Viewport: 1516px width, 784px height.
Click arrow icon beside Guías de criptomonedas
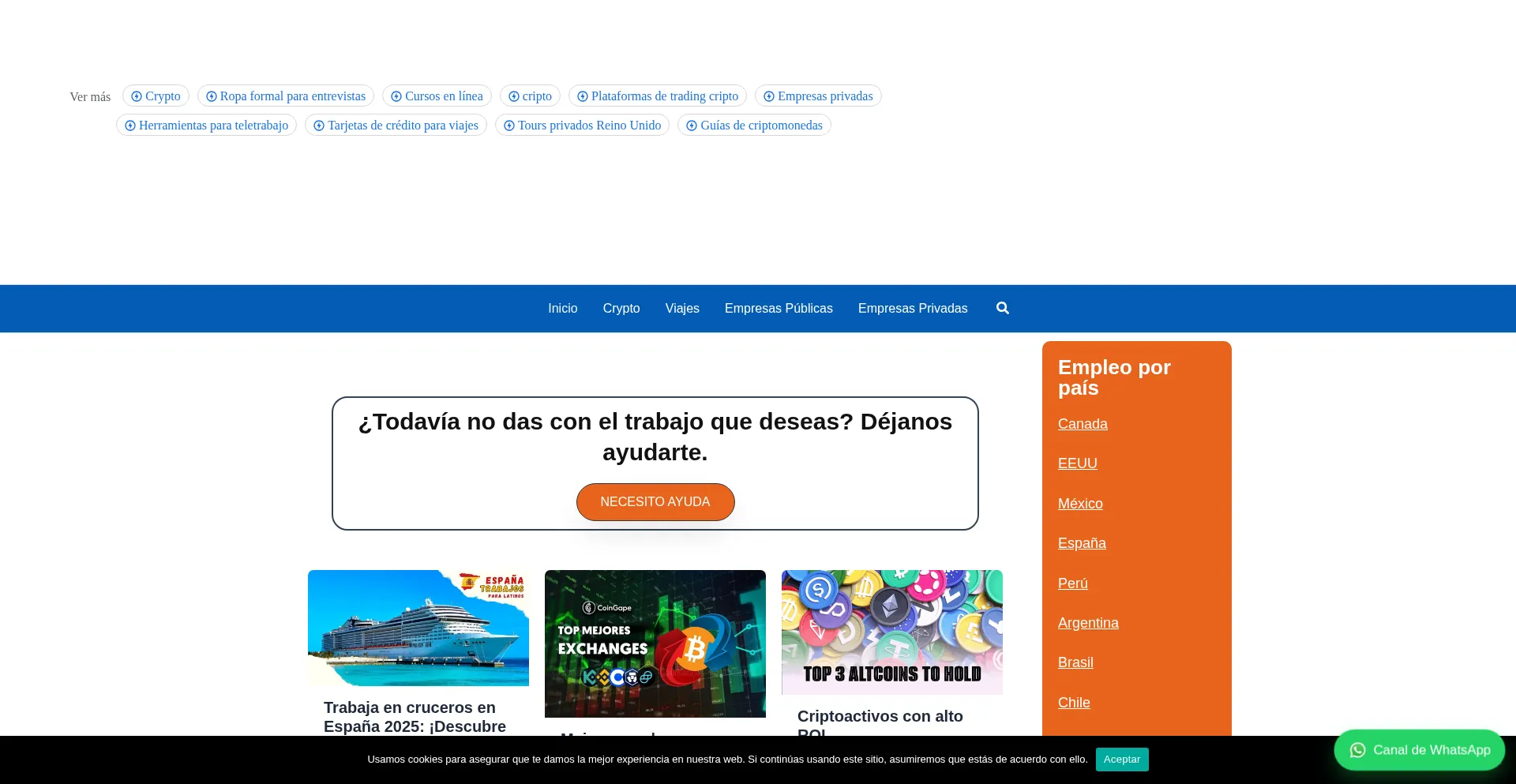(692, 126)
